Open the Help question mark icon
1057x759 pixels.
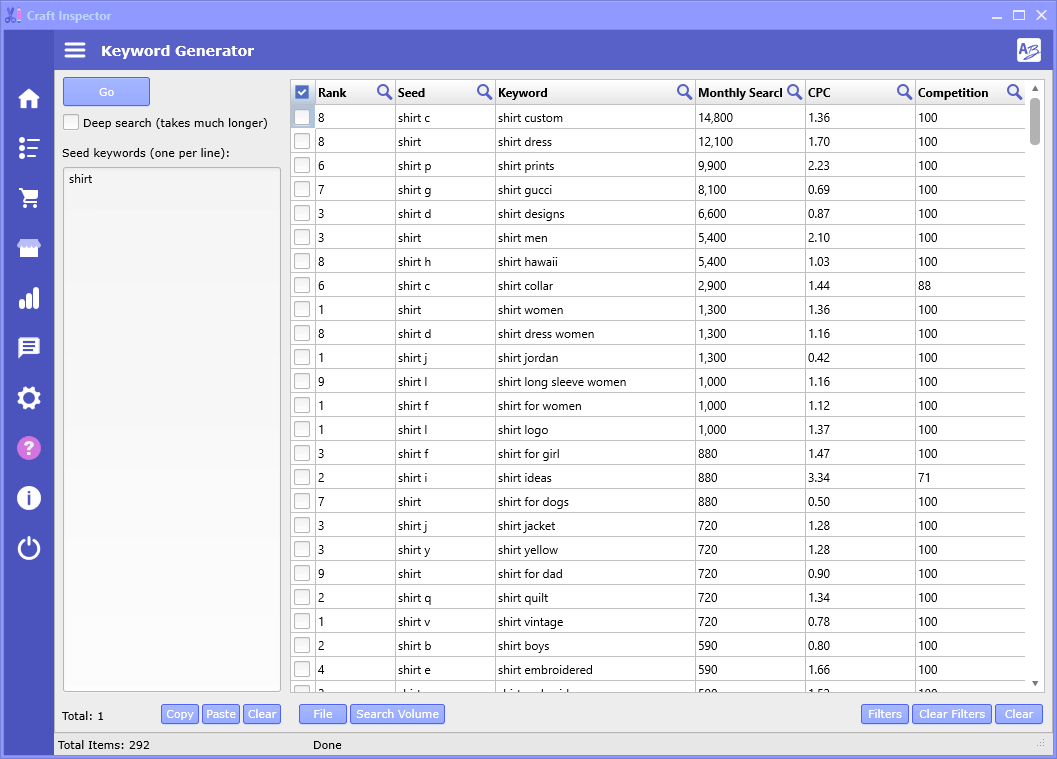pyautogui.click(x=28, y=448)
